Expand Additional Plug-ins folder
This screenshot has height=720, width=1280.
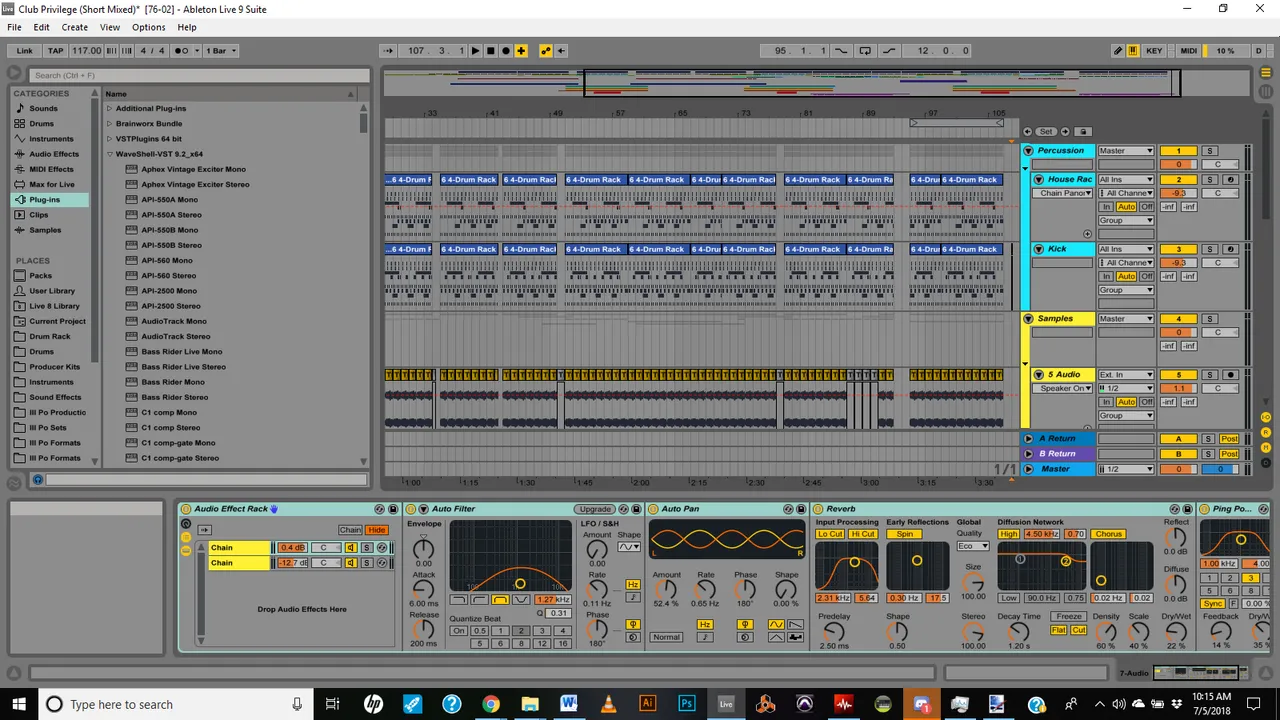point(110,108)
